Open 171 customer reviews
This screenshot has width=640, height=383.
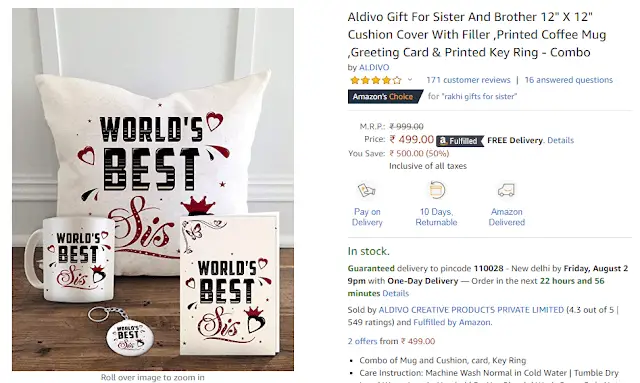tap(468, 80)
